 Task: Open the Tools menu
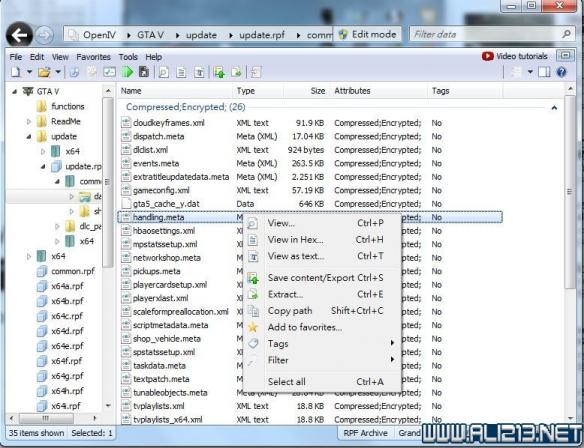coord(128,57)
